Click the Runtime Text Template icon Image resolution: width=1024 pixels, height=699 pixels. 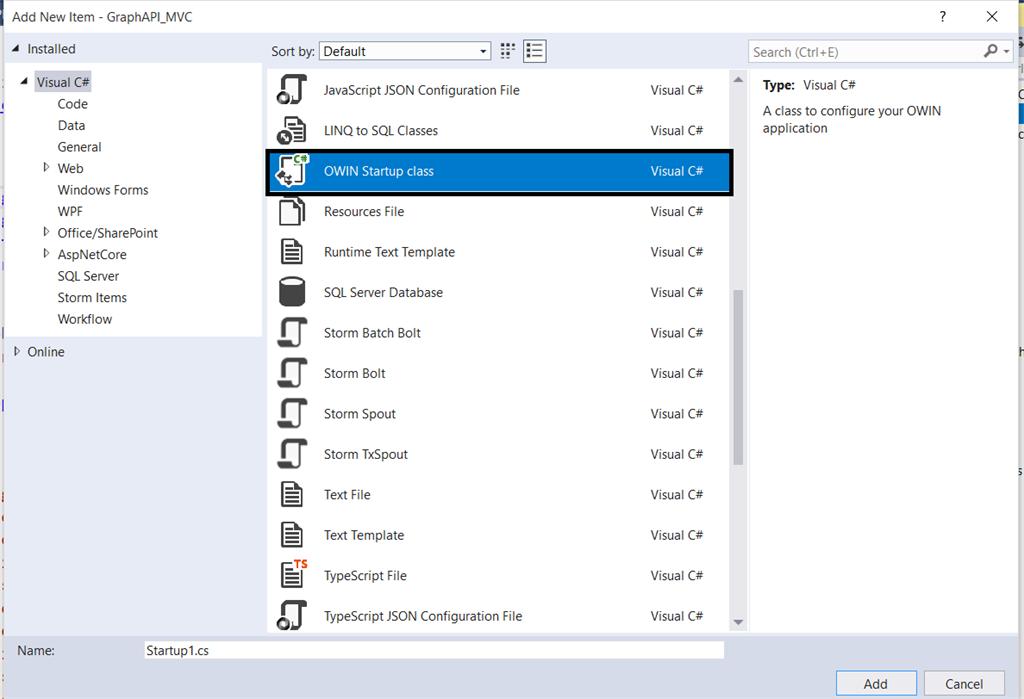click(x=292, y=251)
